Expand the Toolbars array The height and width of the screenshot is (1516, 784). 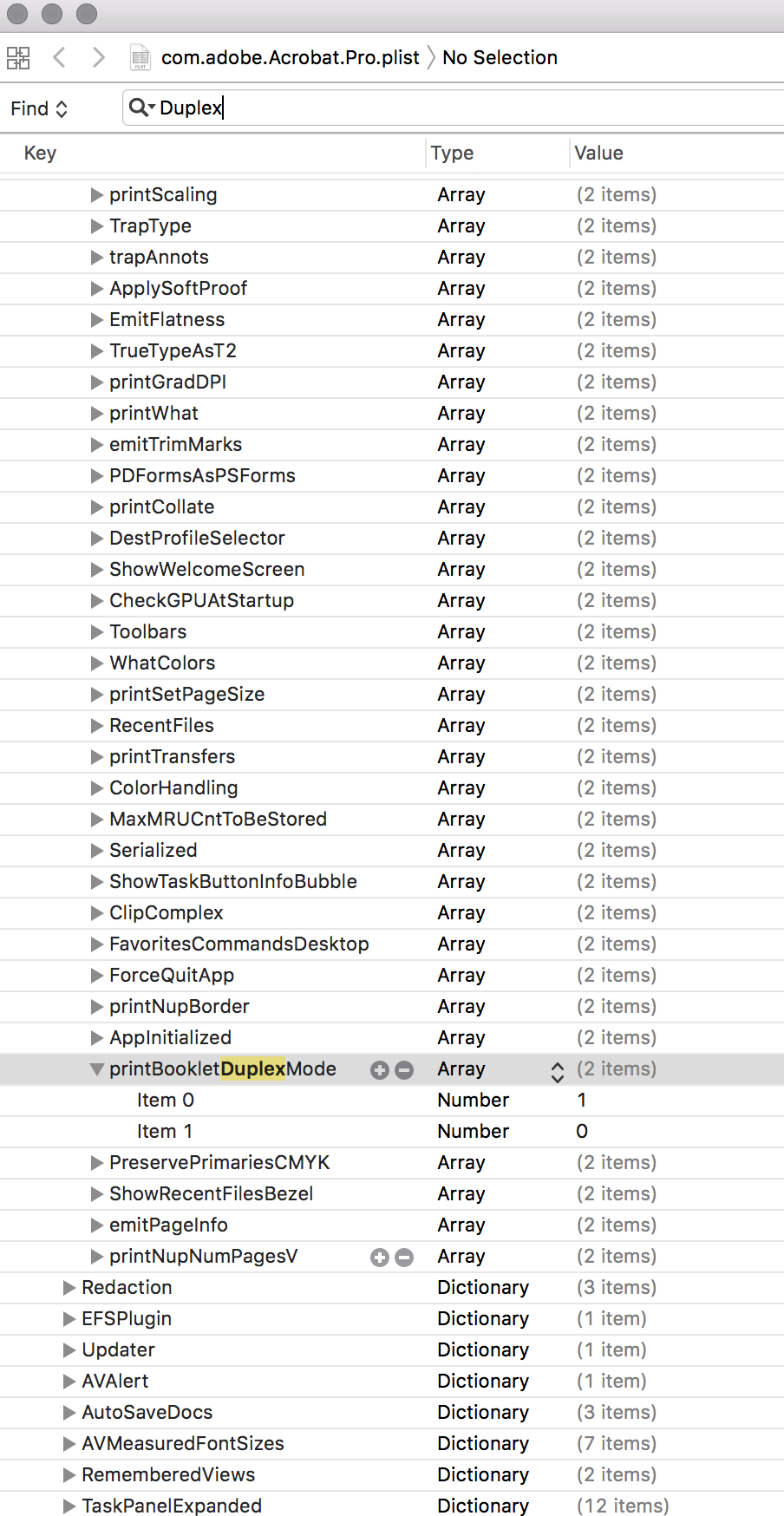[x=97, y=632]
